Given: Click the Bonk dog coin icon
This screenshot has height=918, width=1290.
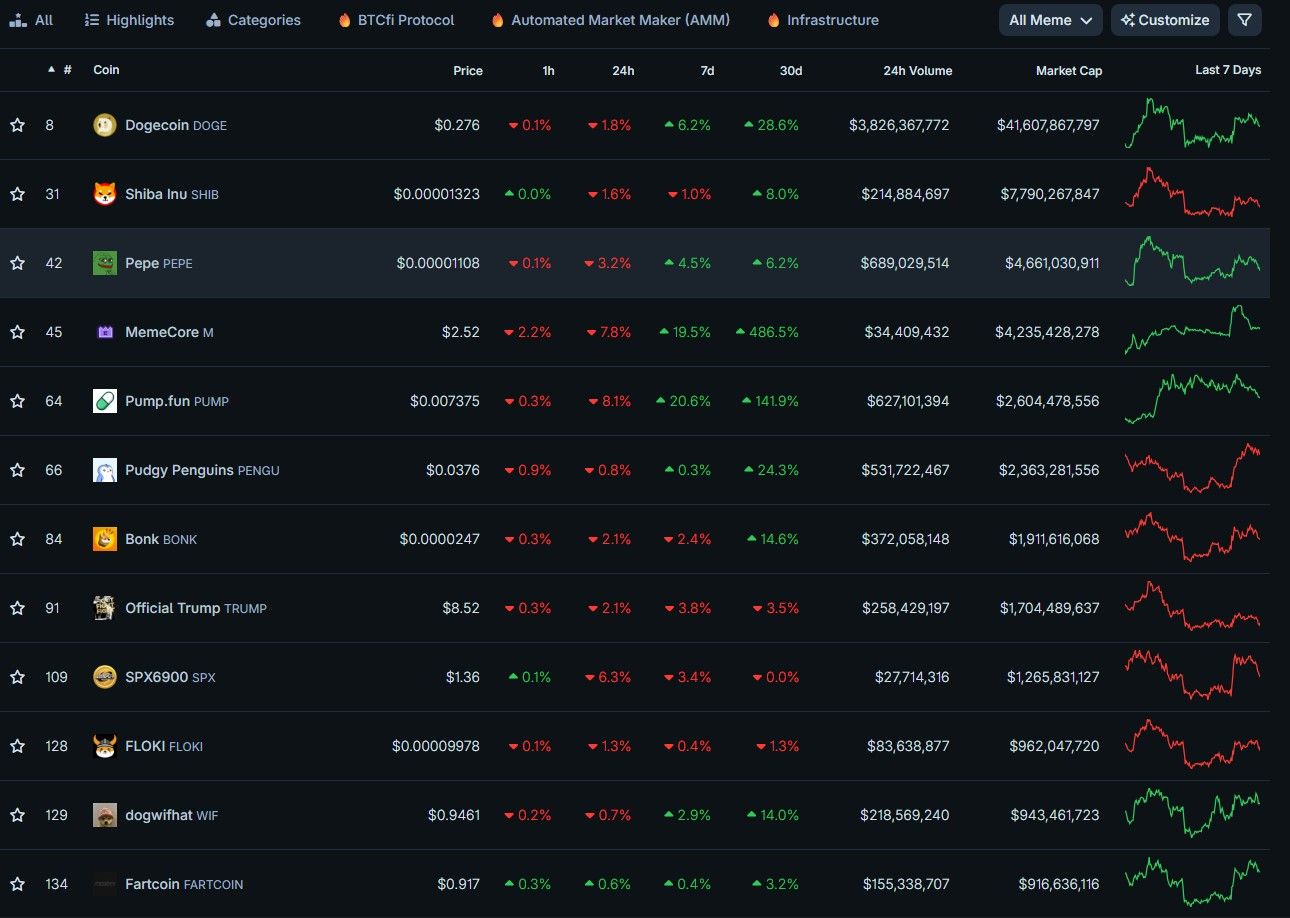Looking at the screenshot, I should coord(104,539).
